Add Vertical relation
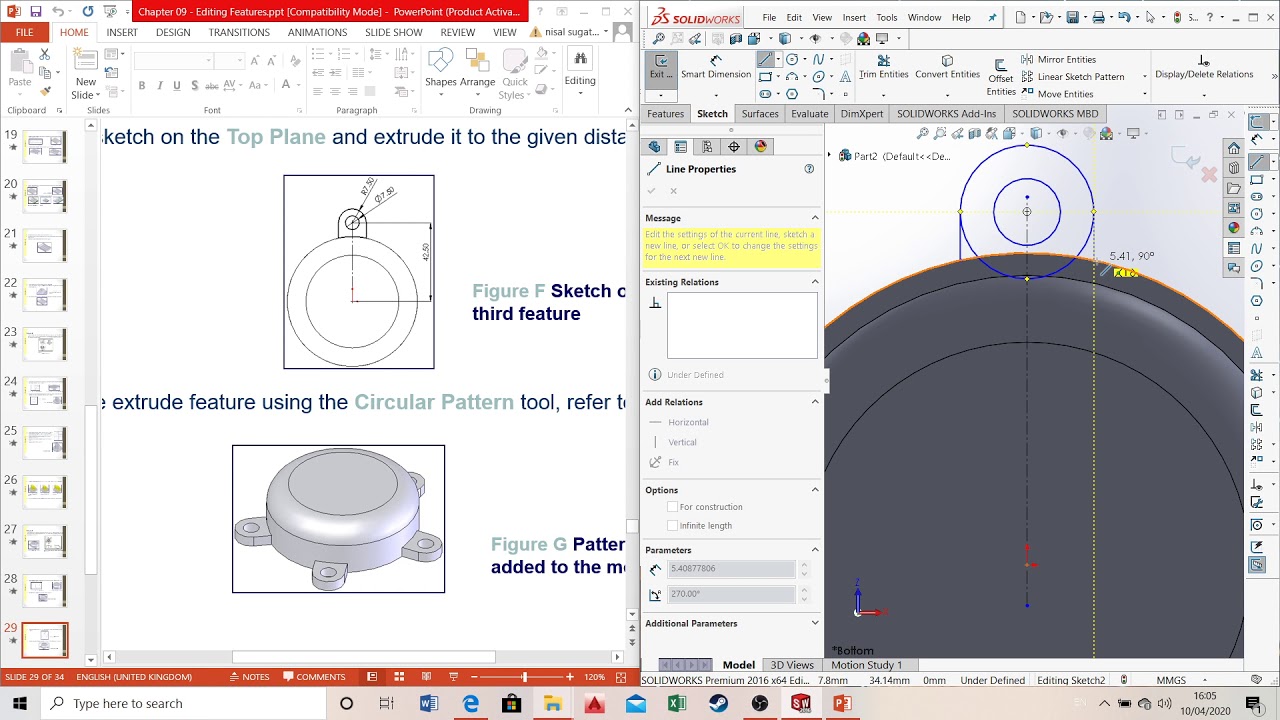The image size is (1280, 720). click(x=673, y=442)
